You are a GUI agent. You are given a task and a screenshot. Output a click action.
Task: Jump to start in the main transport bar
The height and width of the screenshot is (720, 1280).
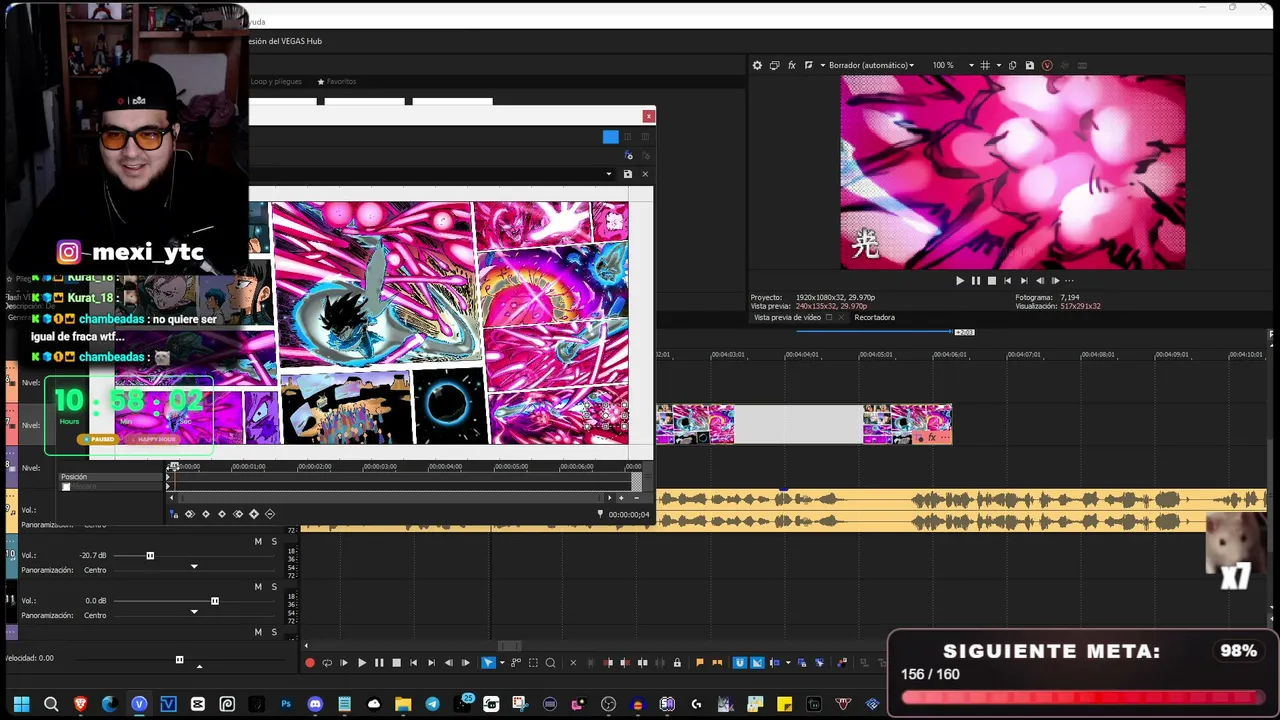click(413, 663)
